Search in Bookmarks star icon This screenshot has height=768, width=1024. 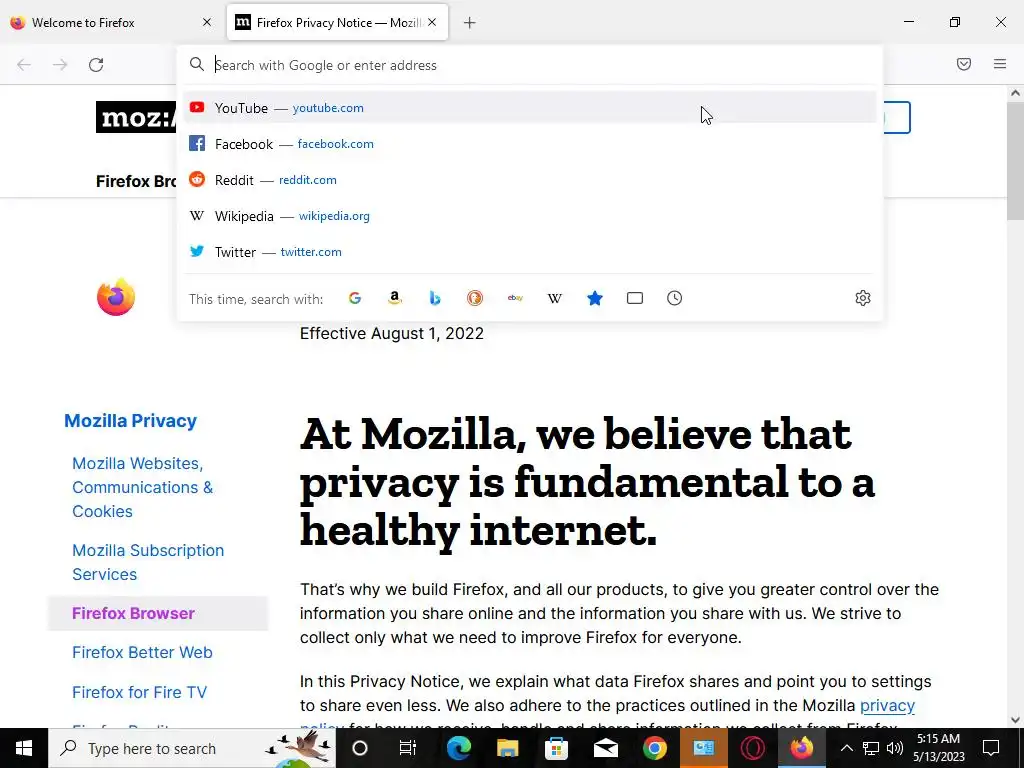(x=595, y=298)
